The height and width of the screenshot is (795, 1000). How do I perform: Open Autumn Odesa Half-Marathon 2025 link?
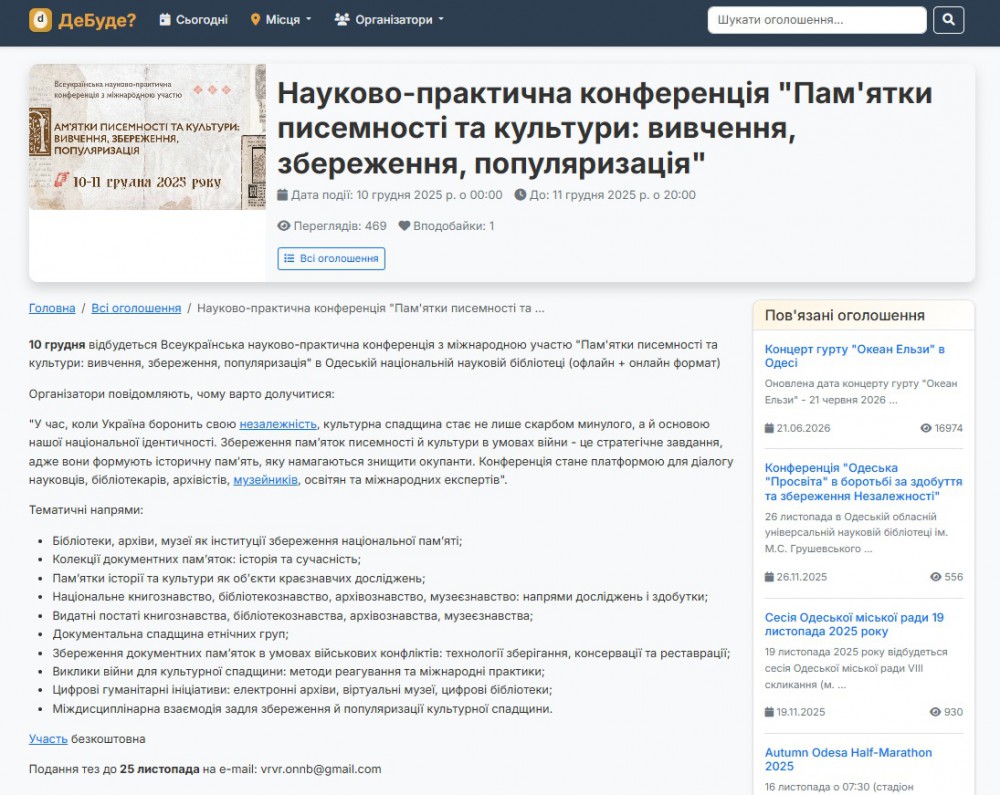(x=848, y=759)
